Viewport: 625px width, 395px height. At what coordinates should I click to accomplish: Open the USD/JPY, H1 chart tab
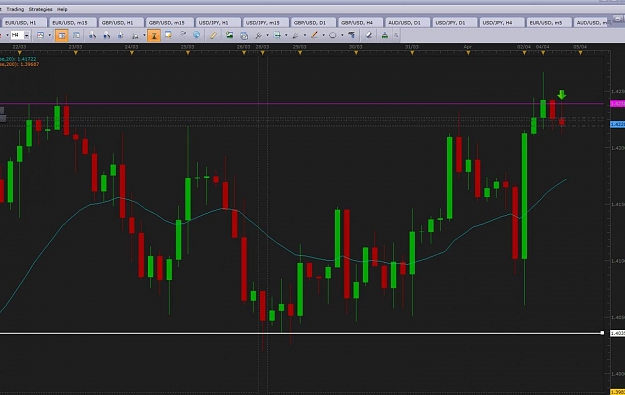[x=217, y=23]
